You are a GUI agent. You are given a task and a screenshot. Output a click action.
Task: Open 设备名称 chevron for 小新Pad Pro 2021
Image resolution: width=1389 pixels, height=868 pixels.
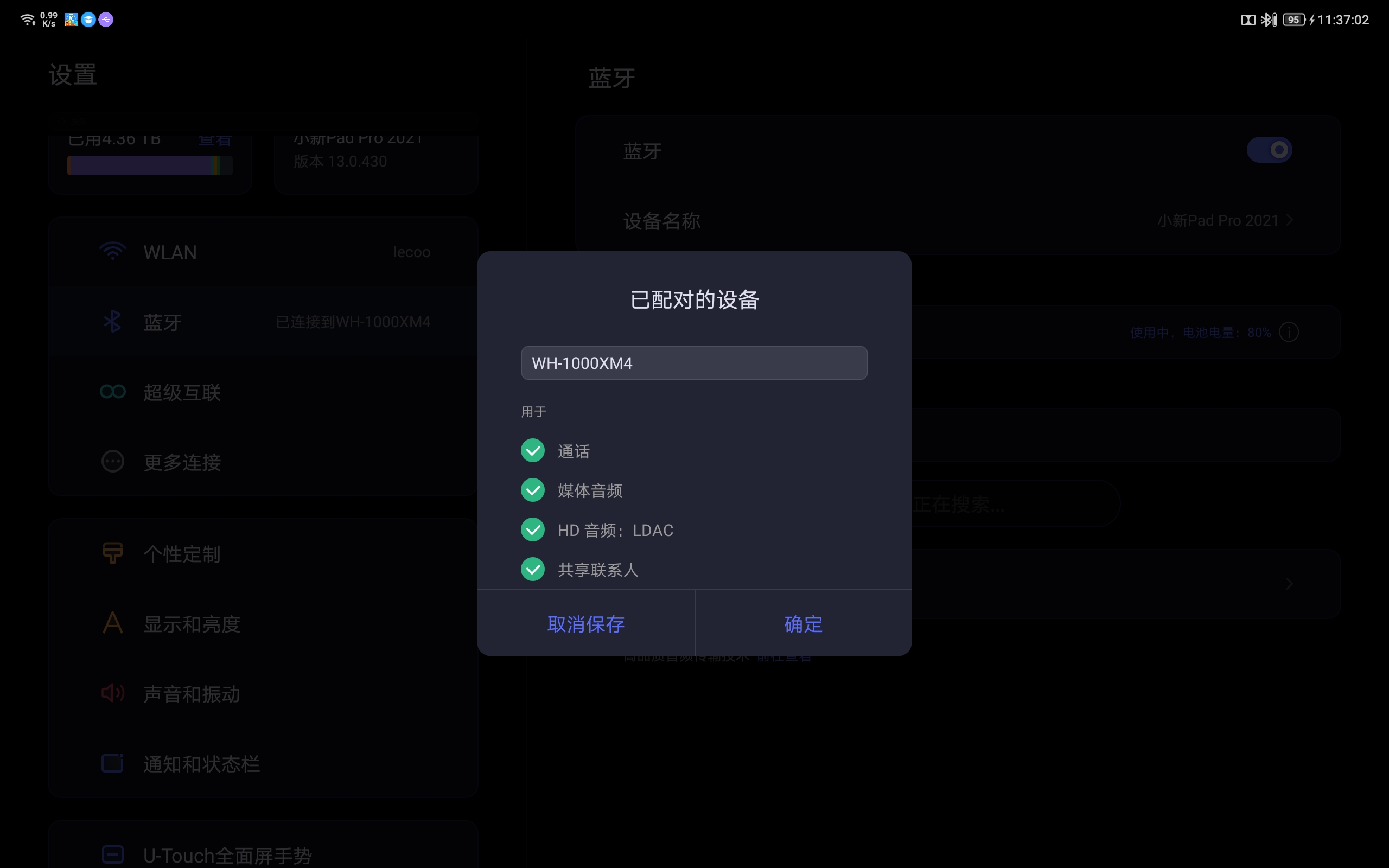click(1290, 220)
